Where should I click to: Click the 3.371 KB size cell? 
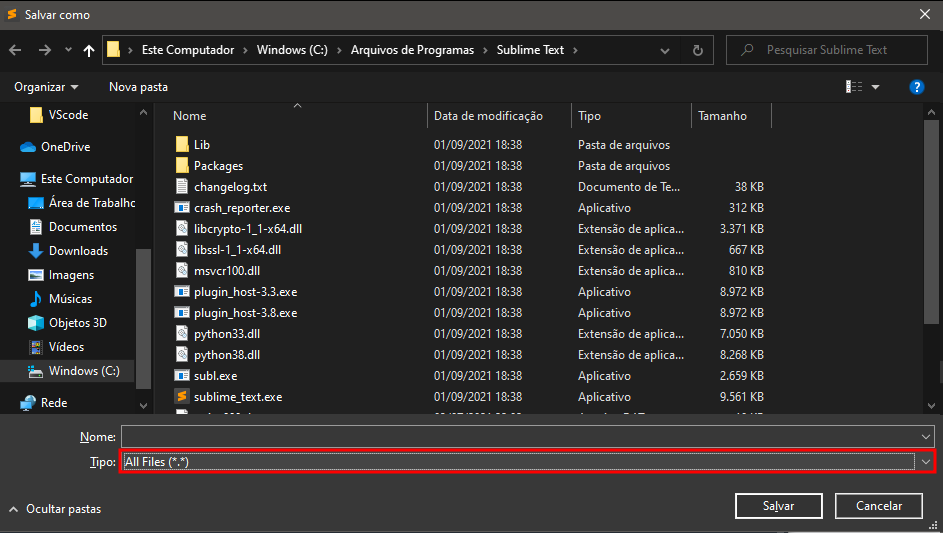coord(742,229)
